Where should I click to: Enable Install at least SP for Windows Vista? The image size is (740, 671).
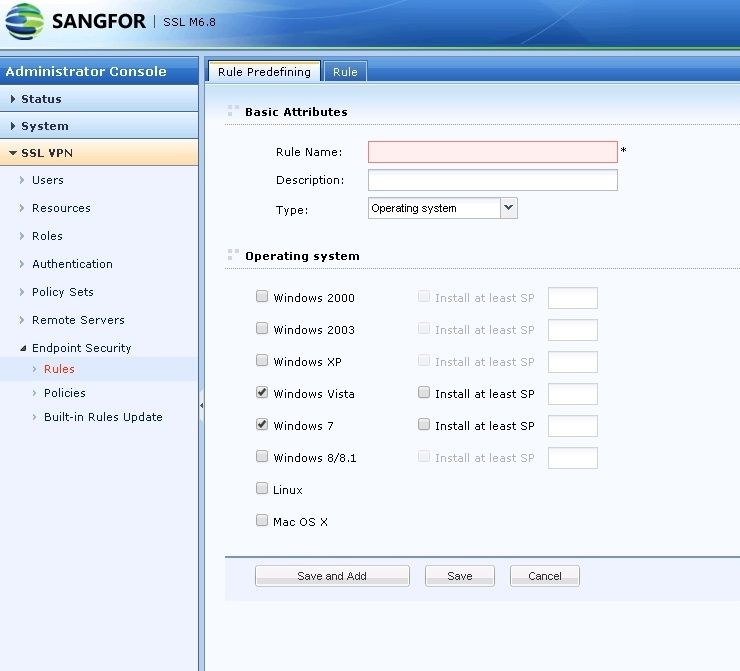tap(424, 393)
